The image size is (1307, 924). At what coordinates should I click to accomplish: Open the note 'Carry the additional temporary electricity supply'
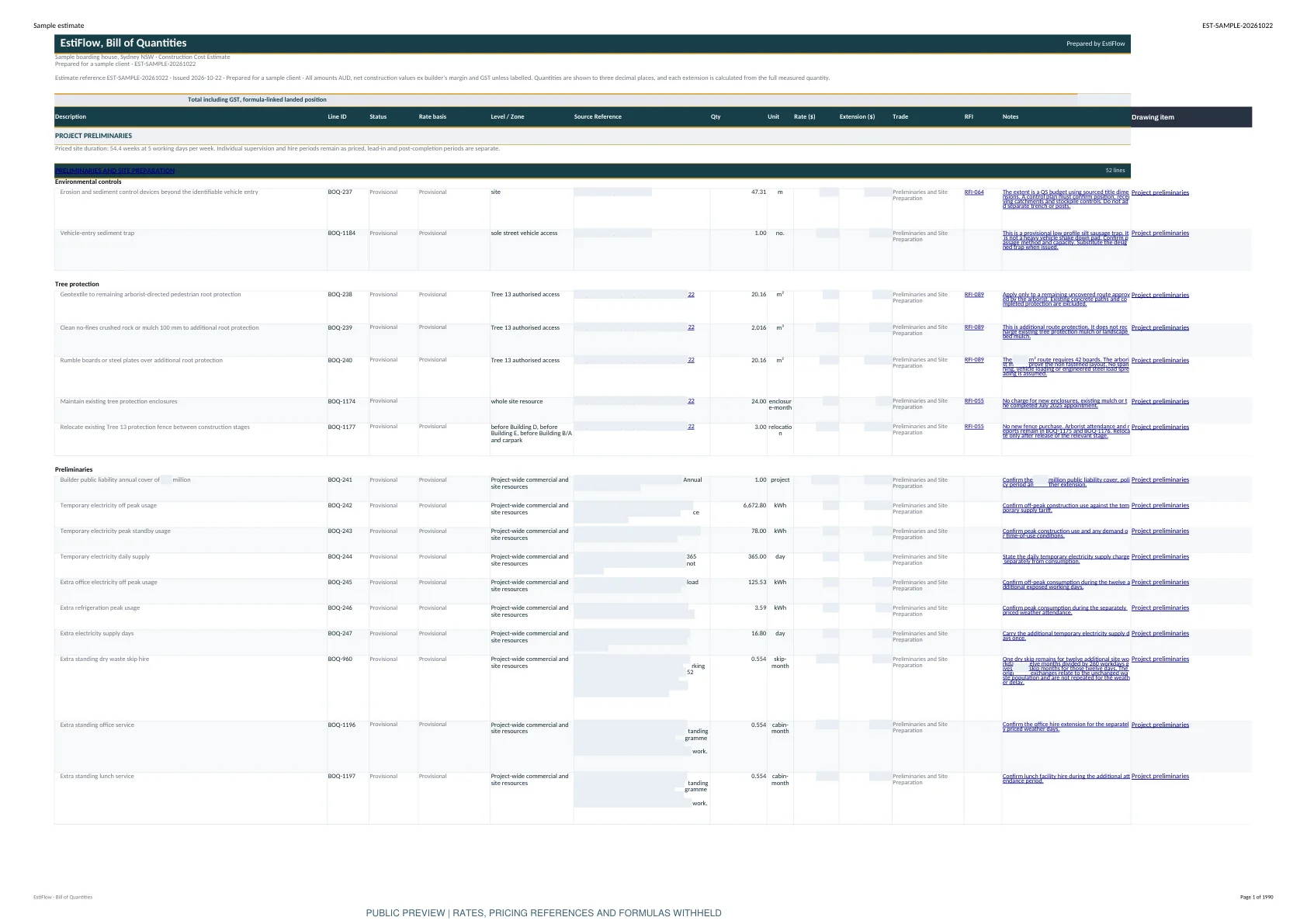[1066, 635]
